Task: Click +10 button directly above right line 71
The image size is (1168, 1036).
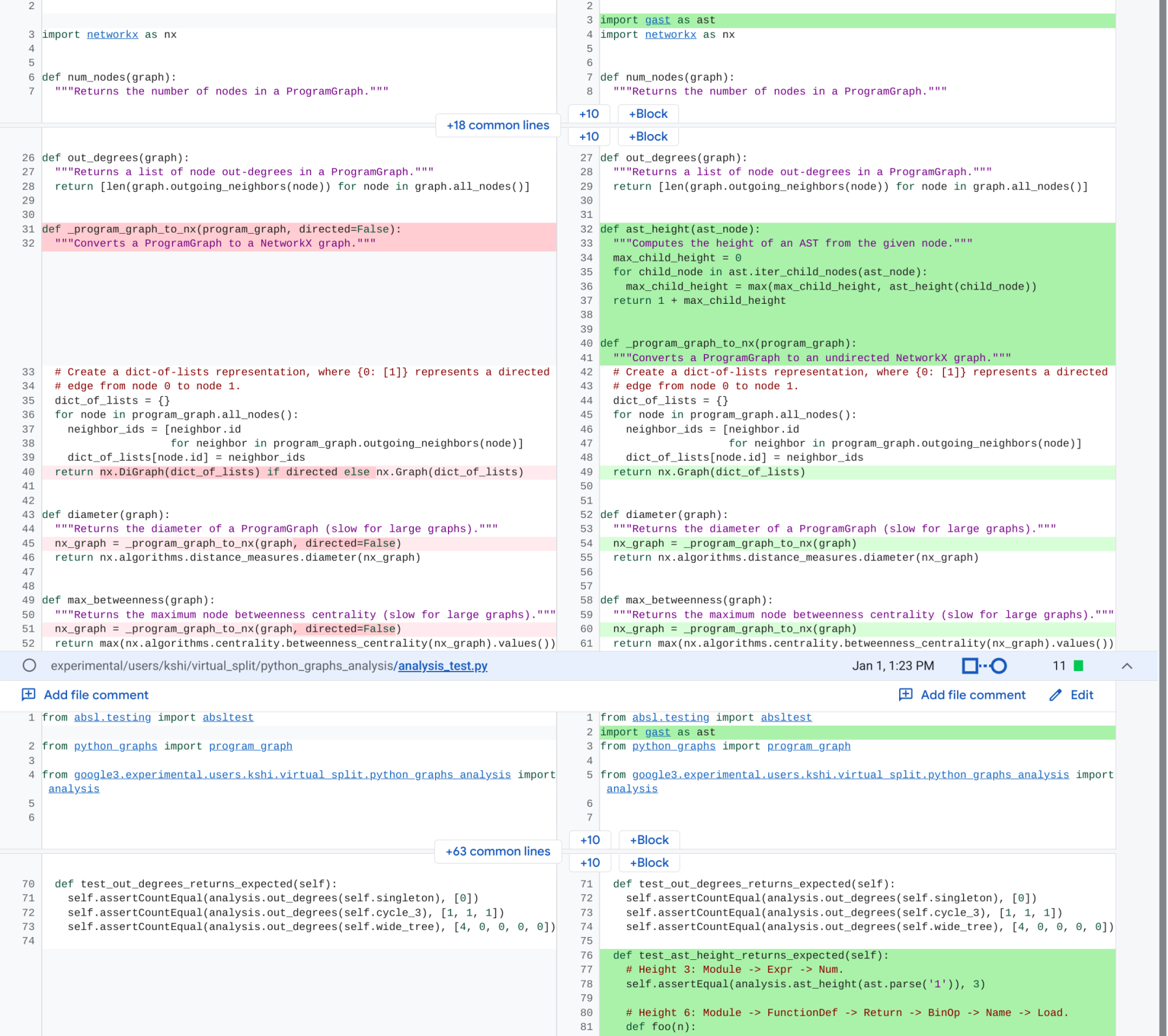Action: click(591, 863)
